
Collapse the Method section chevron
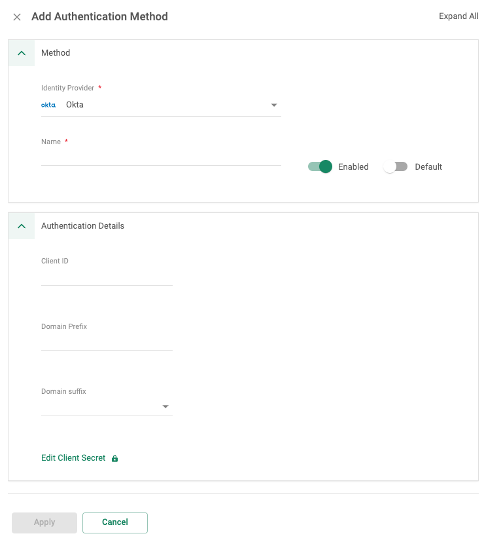pyautogui.click(x=22, y=53)
